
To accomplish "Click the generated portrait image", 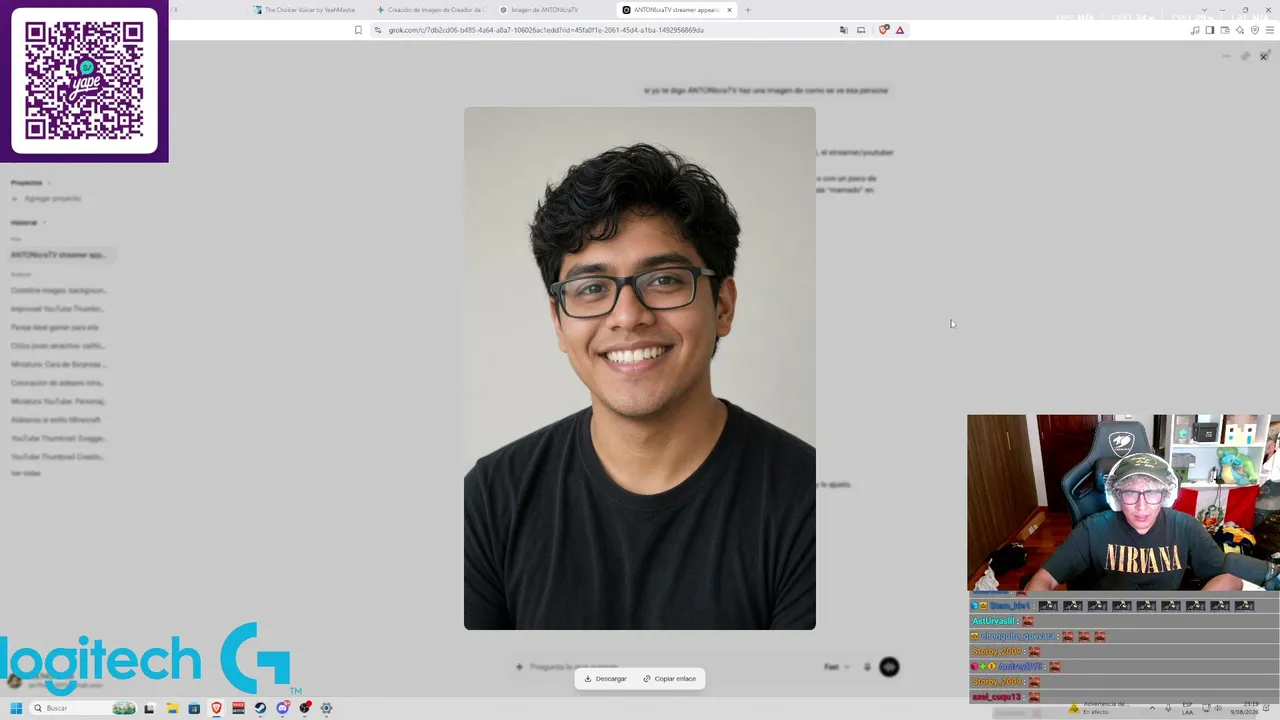I will [640, 368].
